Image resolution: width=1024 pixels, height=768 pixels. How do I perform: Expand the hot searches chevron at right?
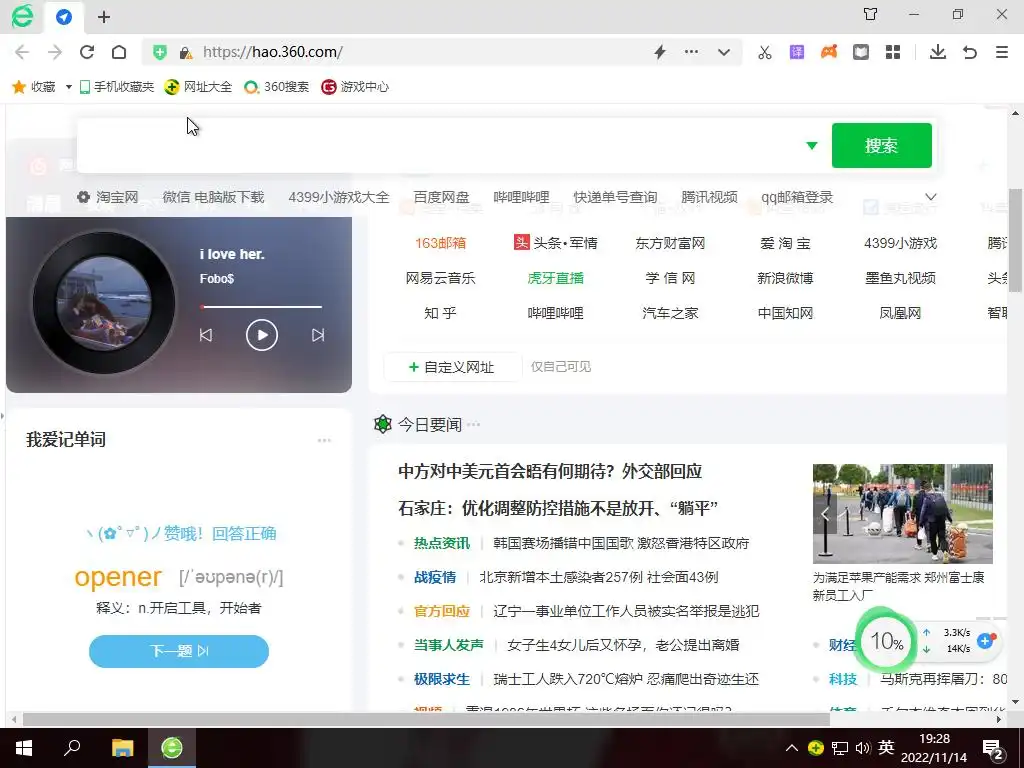[x=931, y=197]
